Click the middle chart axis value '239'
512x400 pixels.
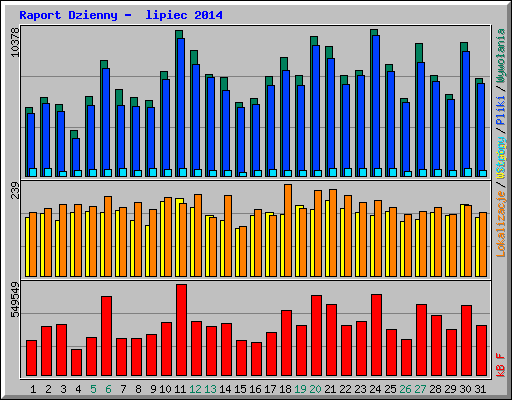pos(15,190)
